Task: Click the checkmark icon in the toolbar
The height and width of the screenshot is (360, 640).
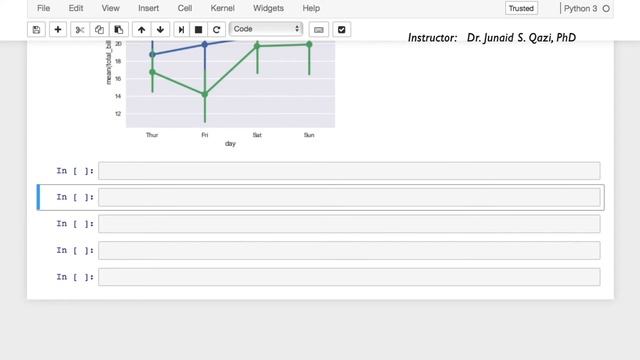Action: 342,29
